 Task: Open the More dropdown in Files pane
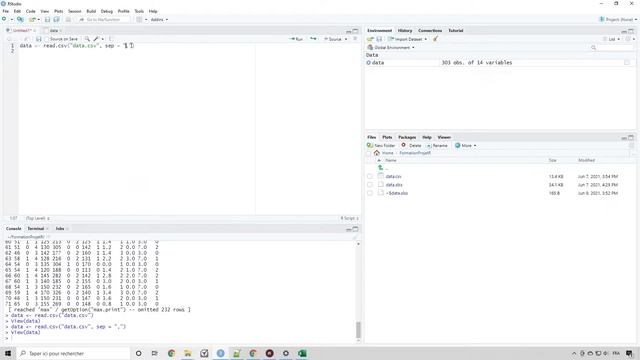(x=465, y=145)
